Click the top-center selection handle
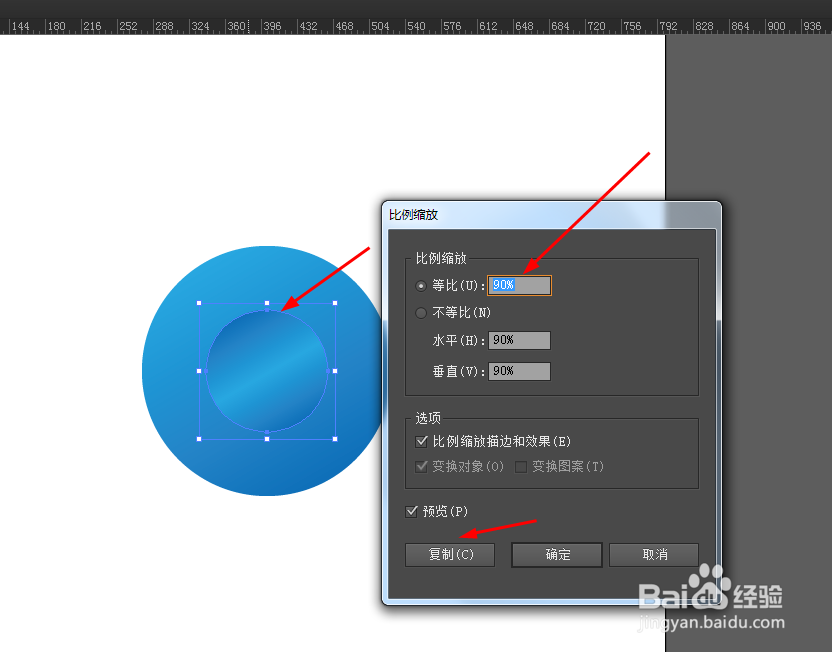Image resolution: width=832 pixels, height=652 pixels. pos(267,303)
